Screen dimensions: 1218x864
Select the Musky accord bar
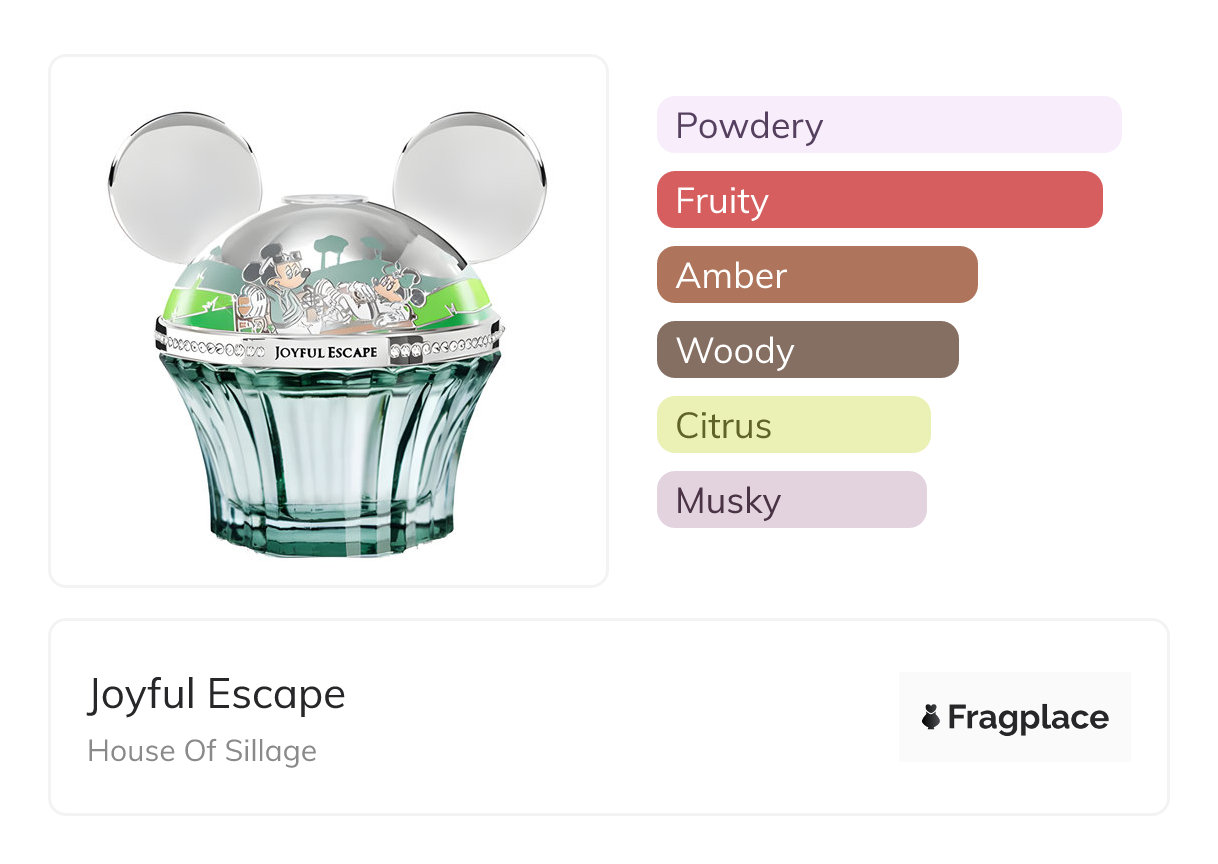pos(791,500)
